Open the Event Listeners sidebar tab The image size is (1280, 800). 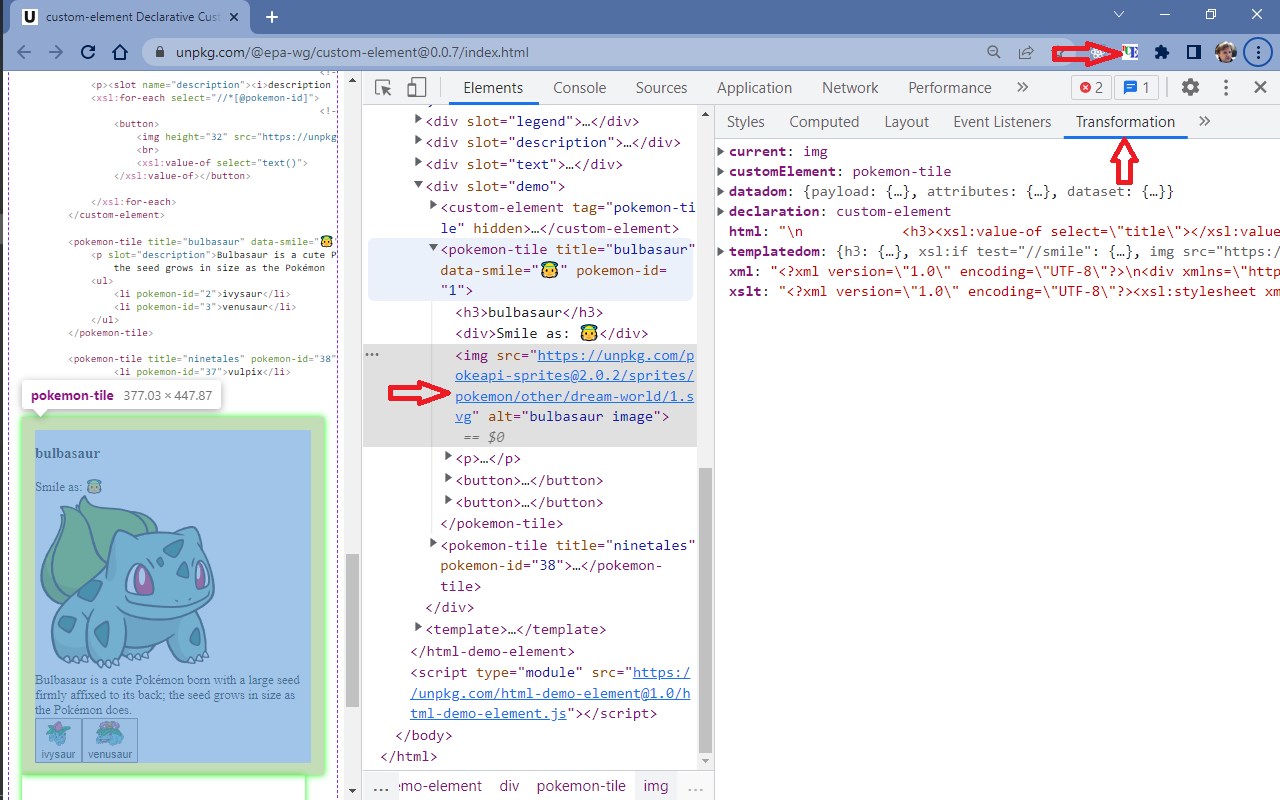[x=1002, y=122]
